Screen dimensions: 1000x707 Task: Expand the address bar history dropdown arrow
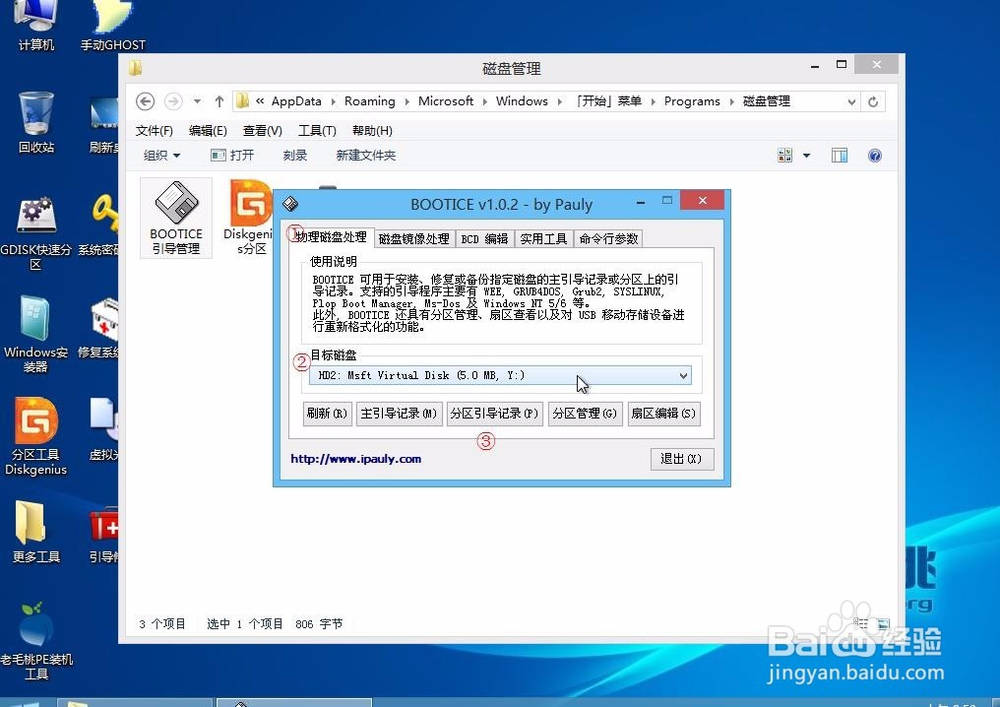(x=851, y=102)
